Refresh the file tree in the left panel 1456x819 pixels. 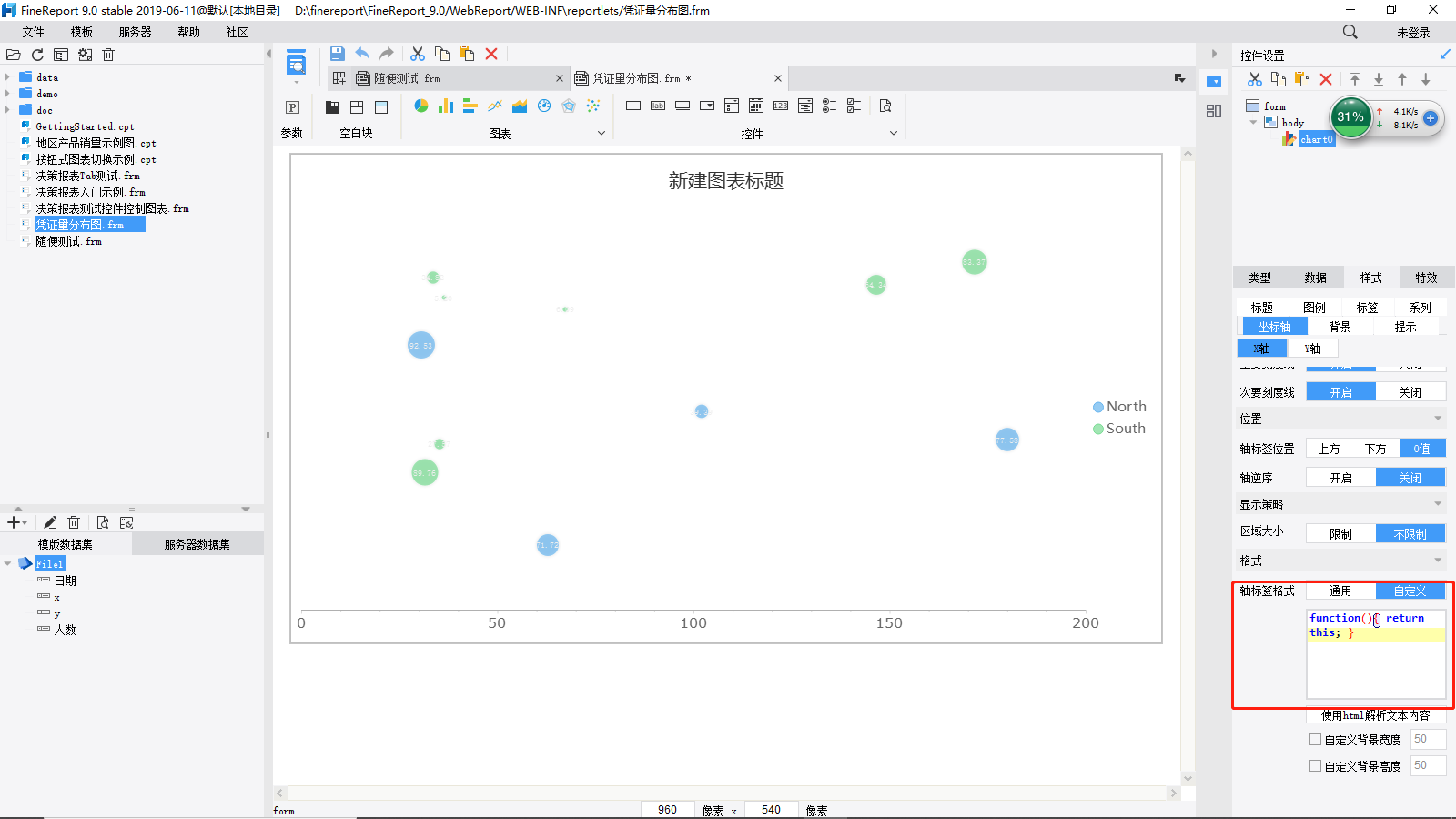pyautogui.click(x=37, y=55)
